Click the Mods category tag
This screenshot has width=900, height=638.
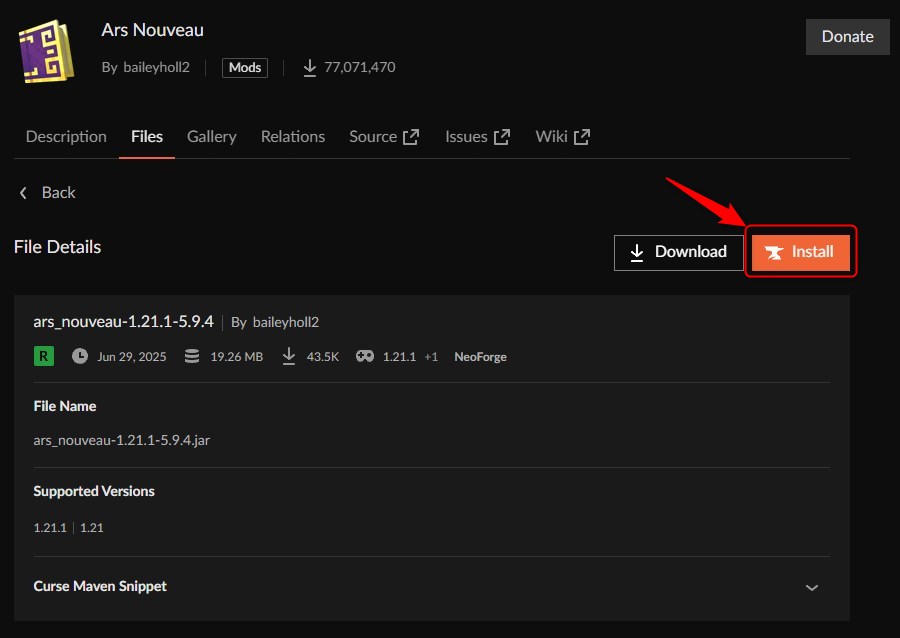245,68
